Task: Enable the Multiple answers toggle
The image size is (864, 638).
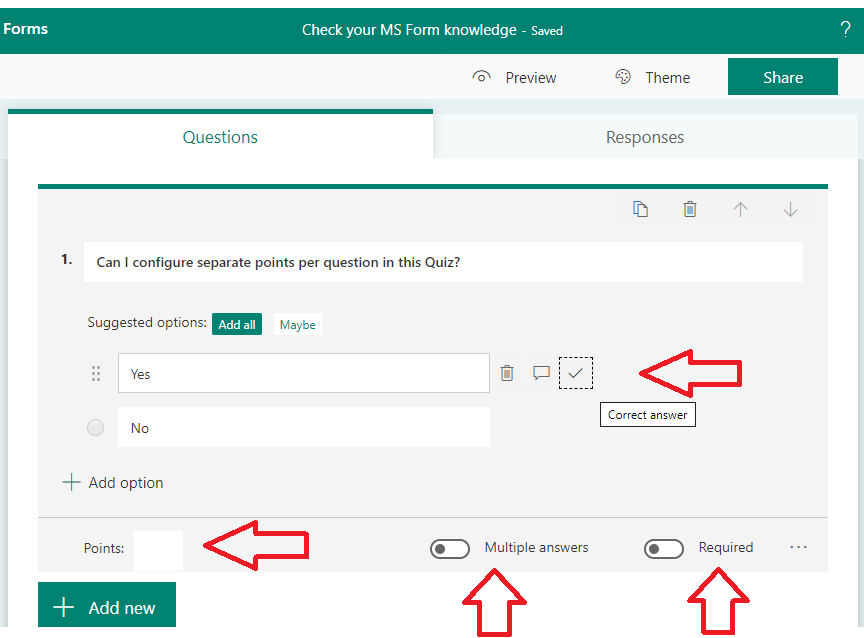Action: [449, 548]
